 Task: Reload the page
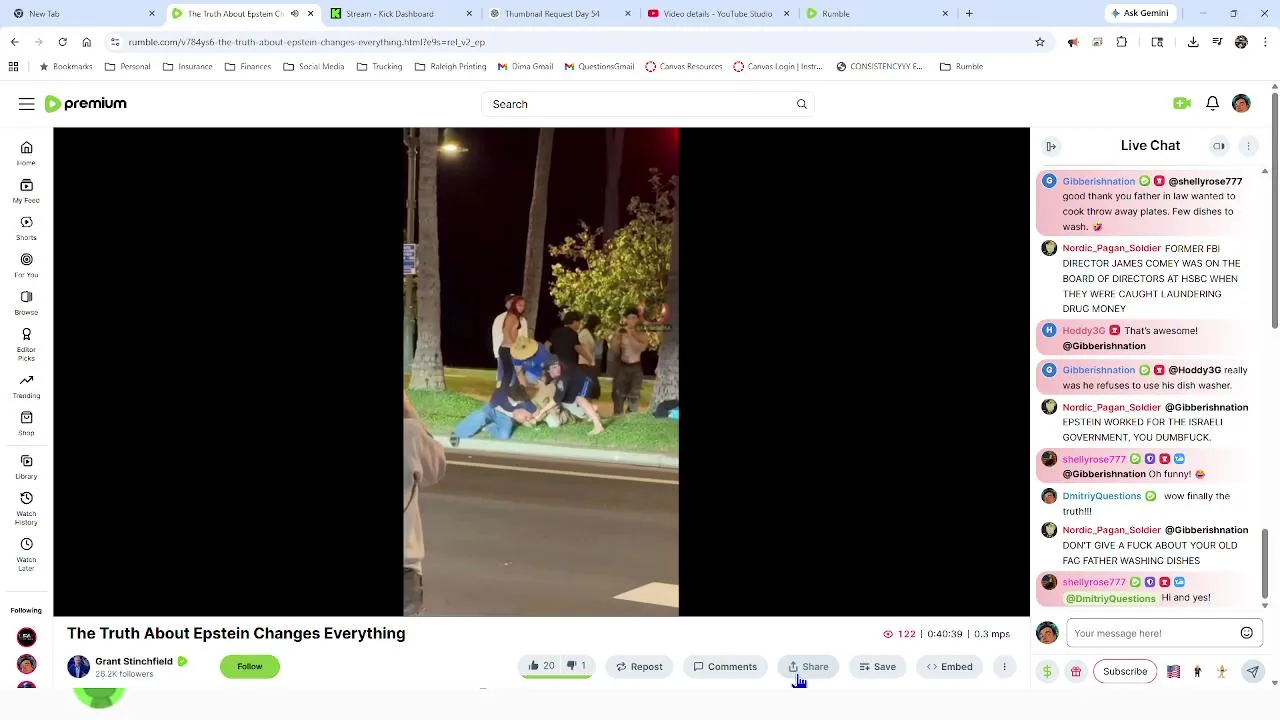point(62,42)
